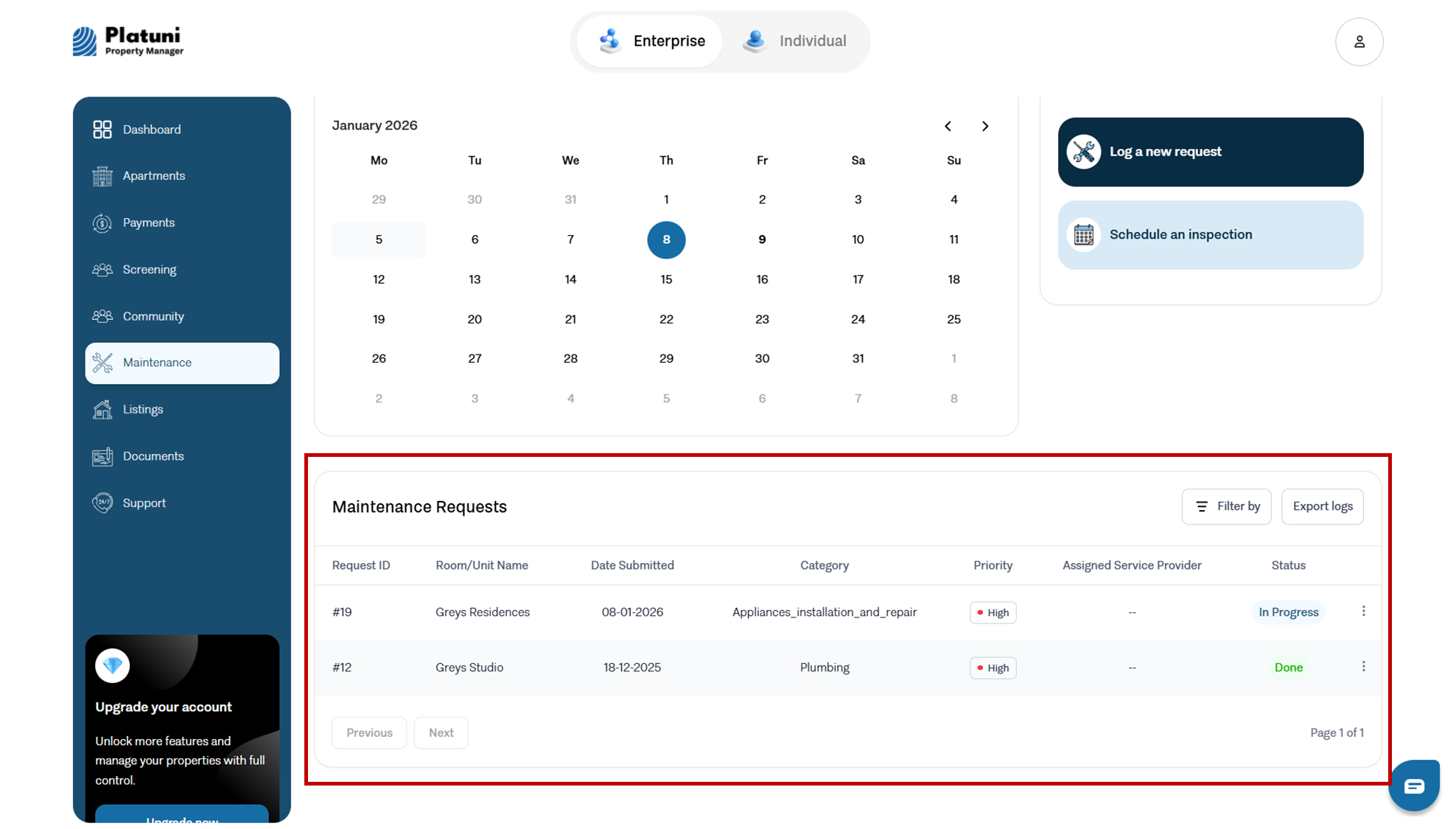Click Greys Residences unit name
1456x829 pixels.
[x=483, y=612]
